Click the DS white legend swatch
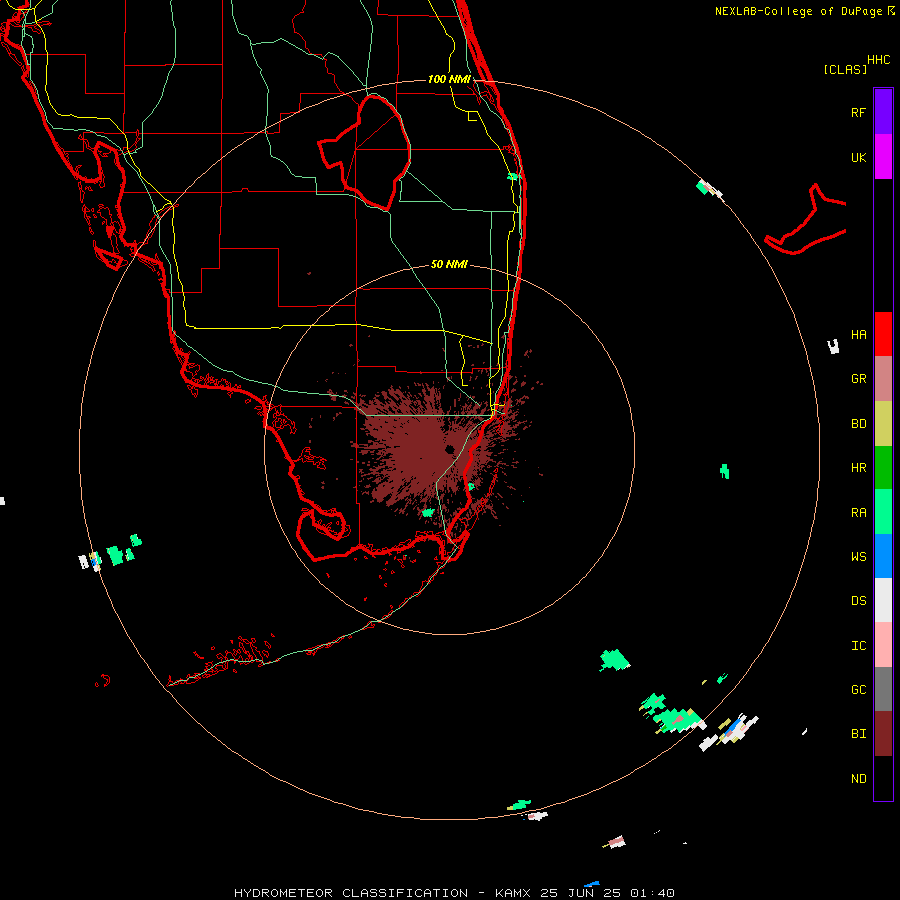Screen dimensions: 900x900 (883, 600)
